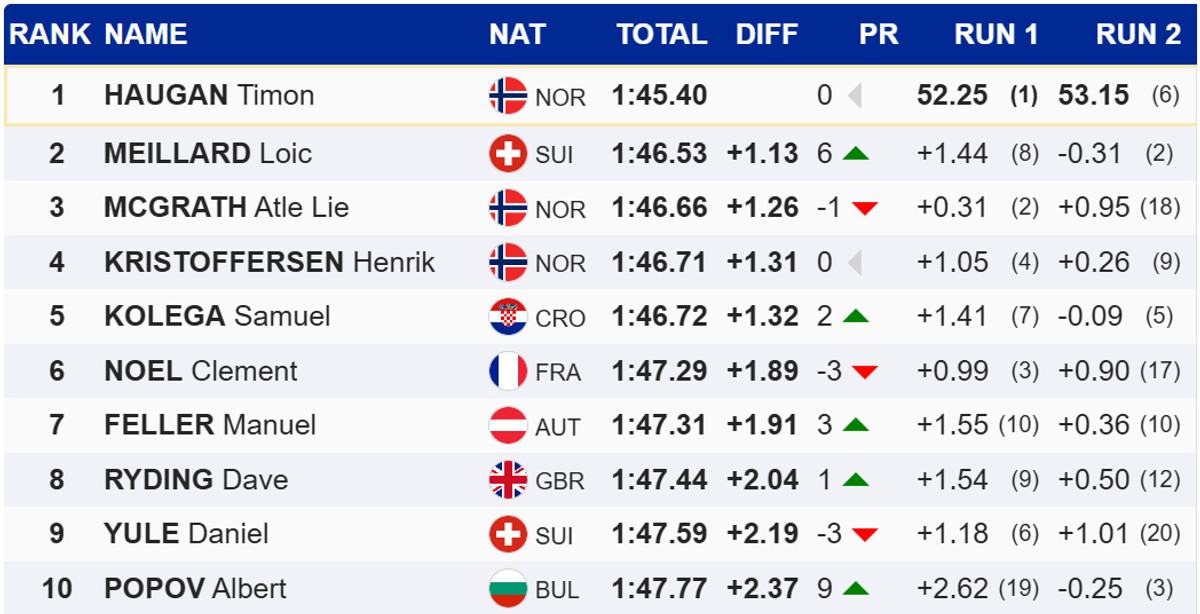Sort results by RUN 2 header
This screenshot has height=614, width=1200.
[x=1138, y=34]
